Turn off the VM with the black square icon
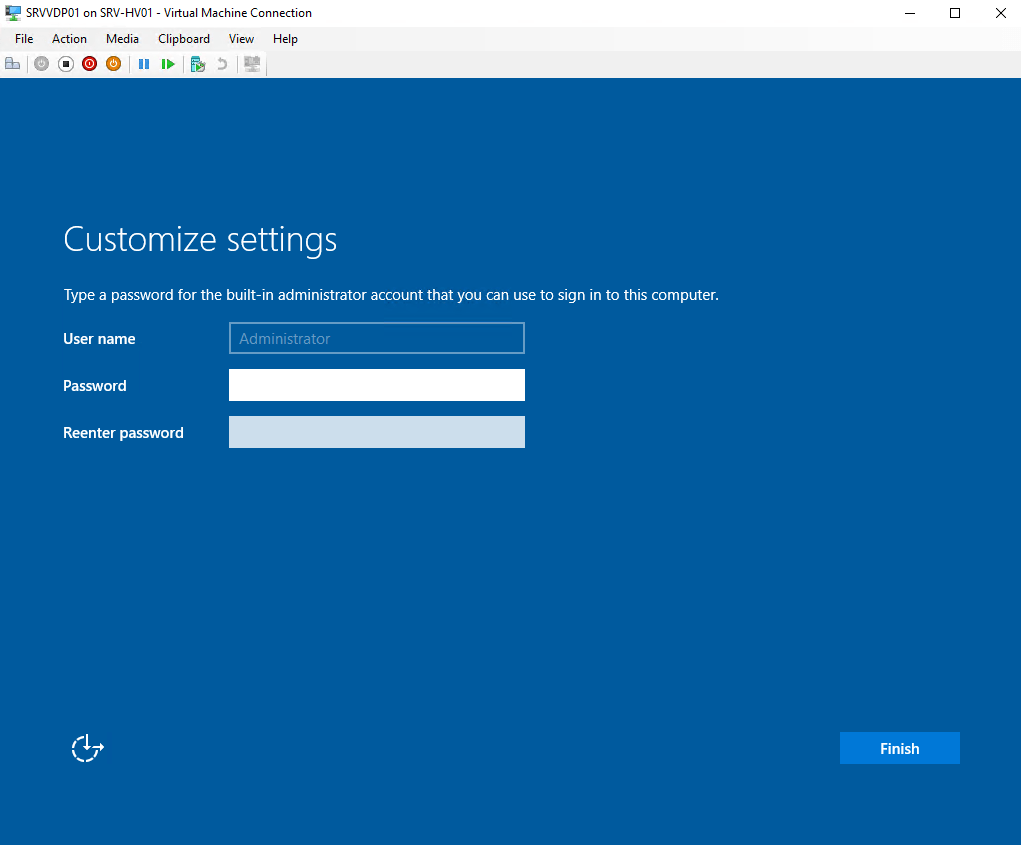This screenshot has height=845, width=1021. (66, 64)
